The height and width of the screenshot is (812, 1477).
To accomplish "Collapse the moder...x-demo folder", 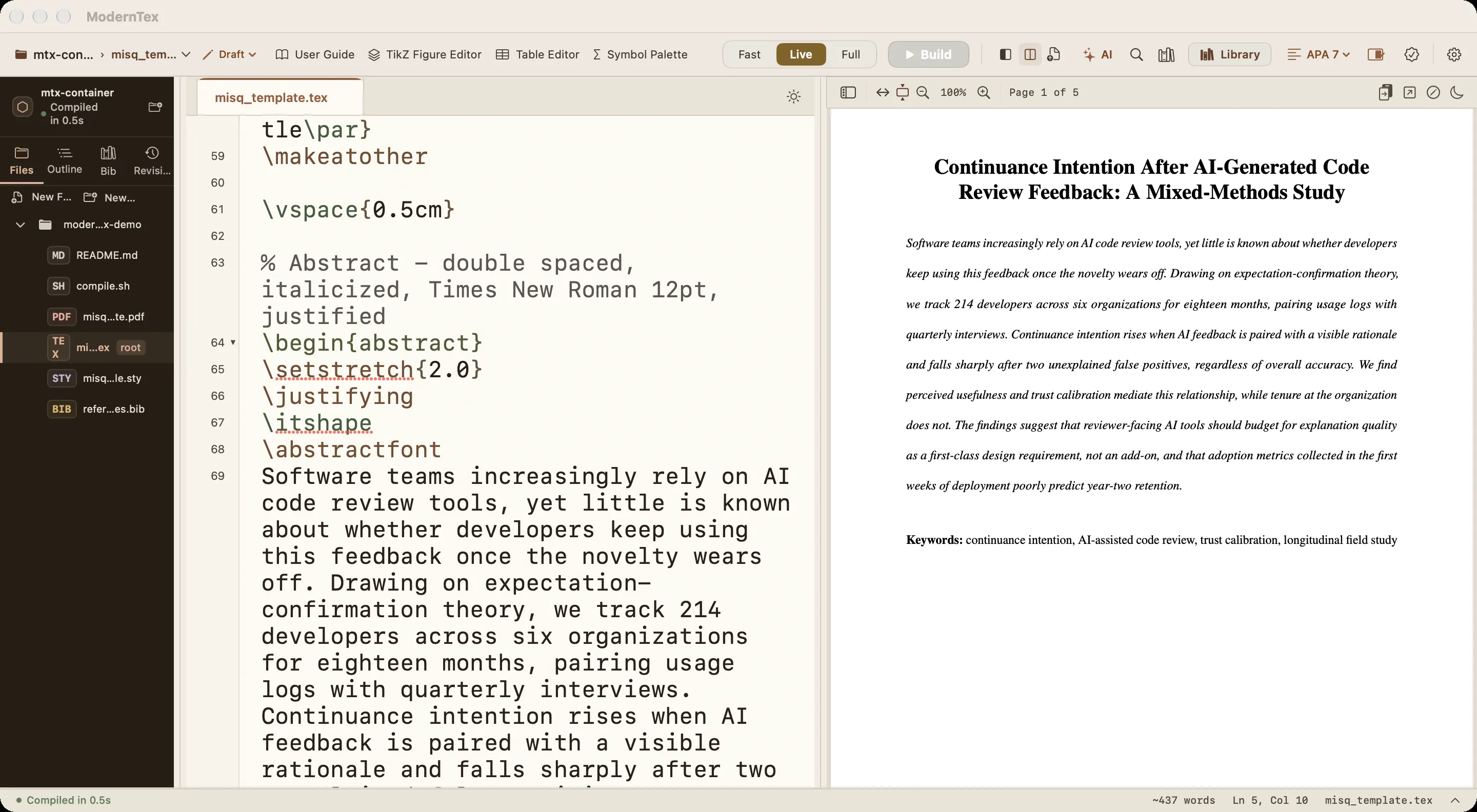I will (x=20, y=225).
